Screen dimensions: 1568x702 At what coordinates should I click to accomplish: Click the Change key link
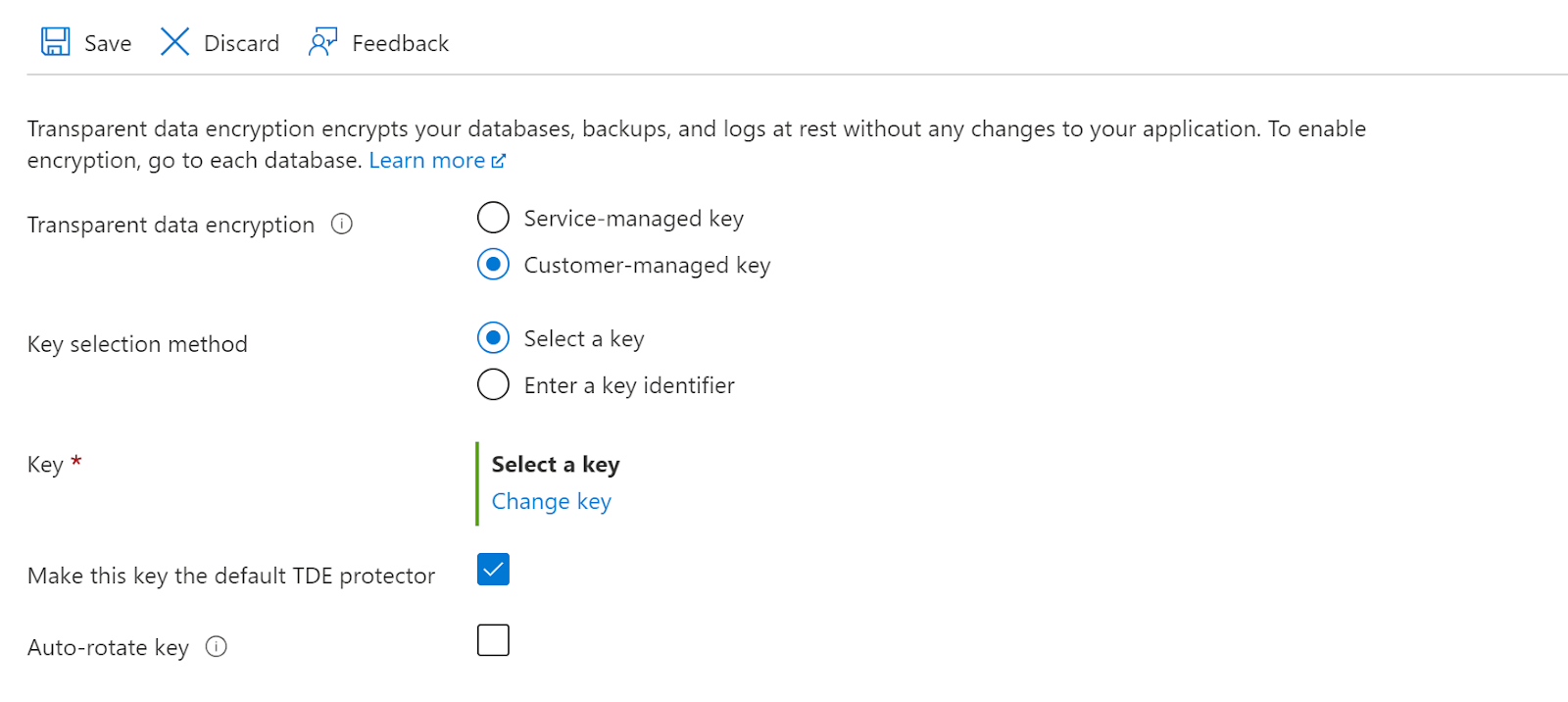(x=551, y=501)
